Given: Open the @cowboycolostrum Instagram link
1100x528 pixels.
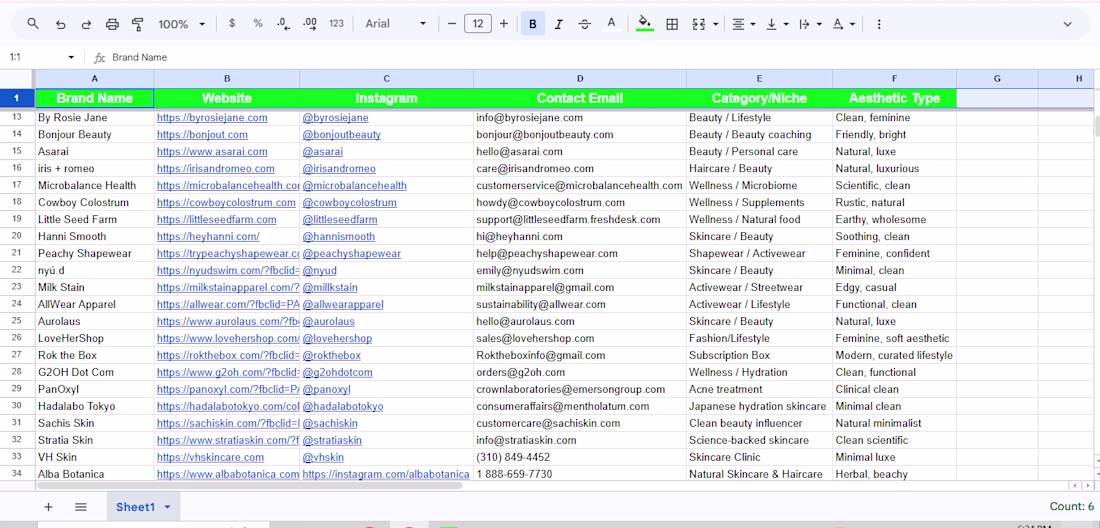Looking at the screenshot, I should [349, 203].
